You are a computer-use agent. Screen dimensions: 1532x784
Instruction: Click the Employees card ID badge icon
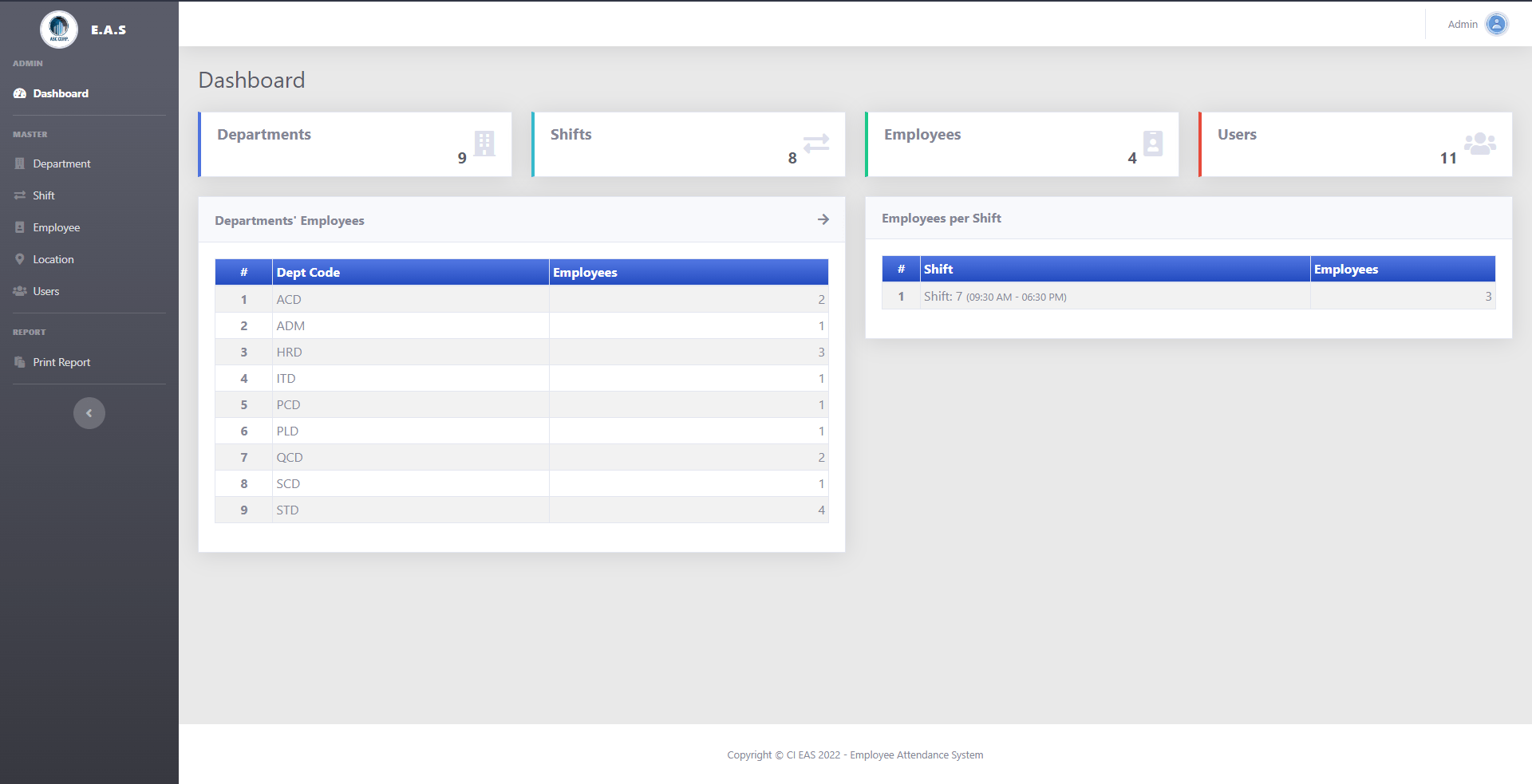1151,144
